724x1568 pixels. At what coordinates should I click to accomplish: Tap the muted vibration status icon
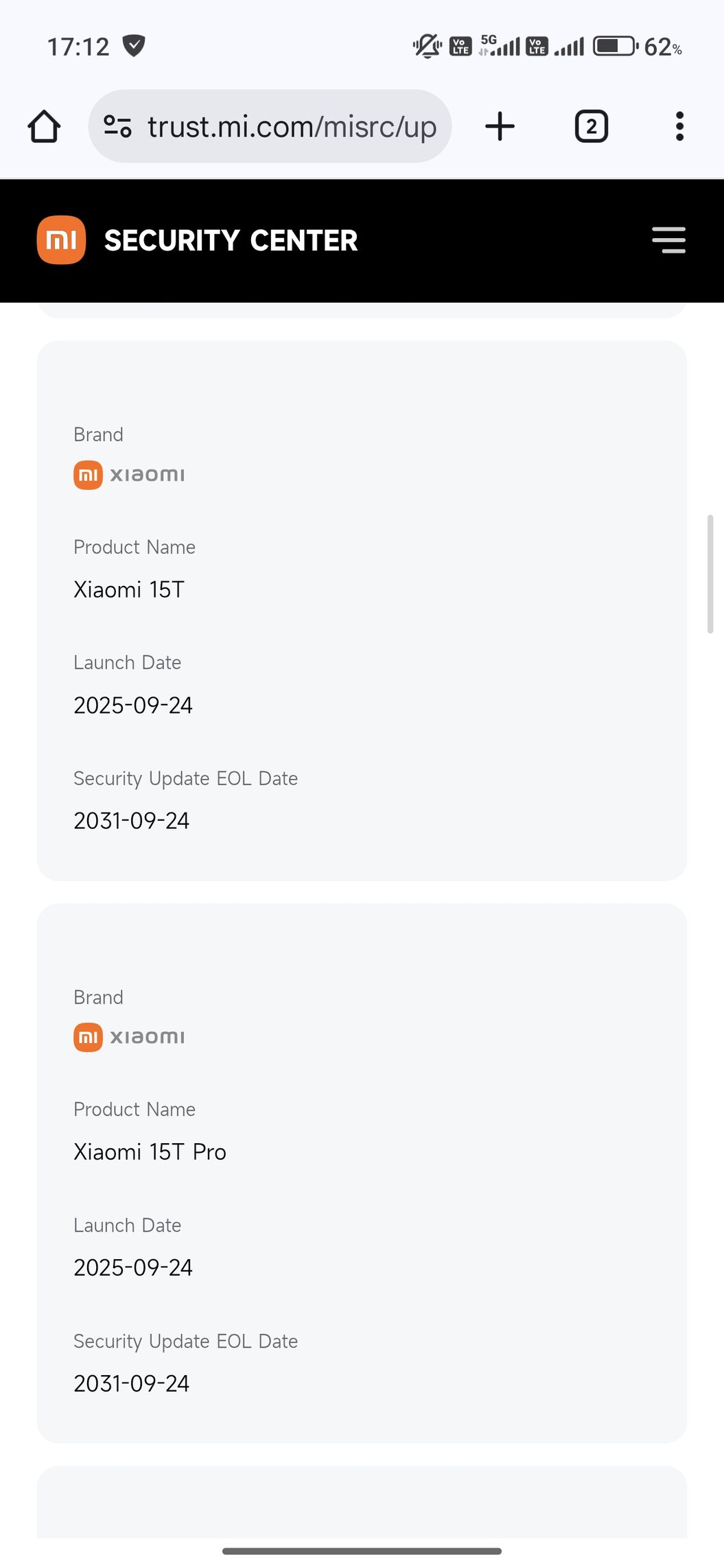click(x=427, y=47)
